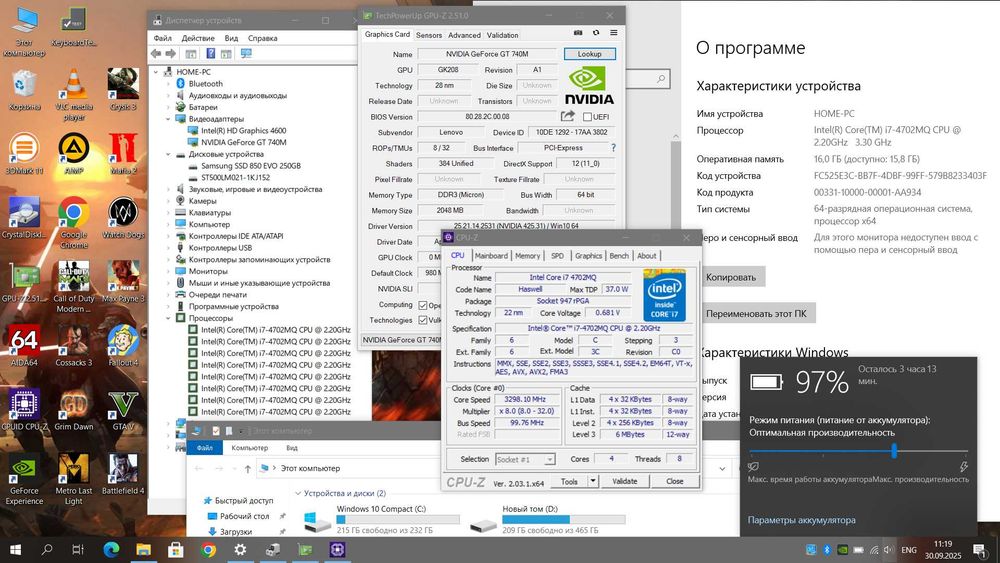
Task: Switch to the Memory tab in CPU-Z
Action: click(x=527, y=256)
